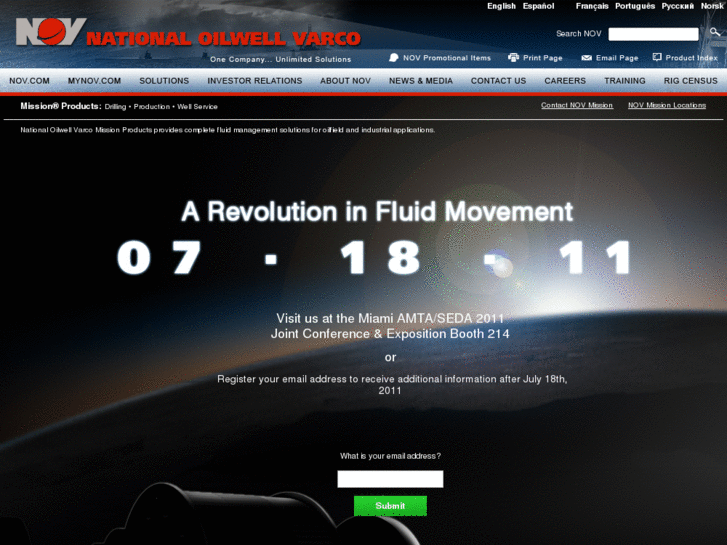
Task: Click the green Submit button
Action: coord(390,506)
